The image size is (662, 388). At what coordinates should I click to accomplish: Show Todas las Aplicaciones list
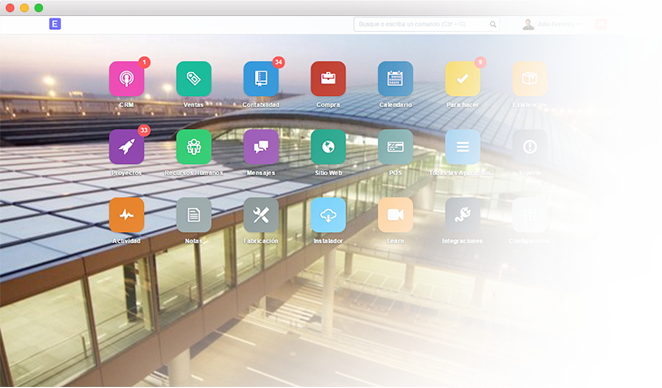click(463, 147)
